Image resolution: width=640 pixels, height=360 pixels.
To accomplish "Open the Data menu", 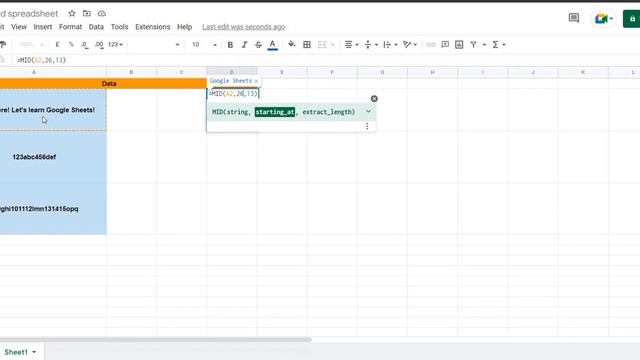I will [x=96, y=27].
